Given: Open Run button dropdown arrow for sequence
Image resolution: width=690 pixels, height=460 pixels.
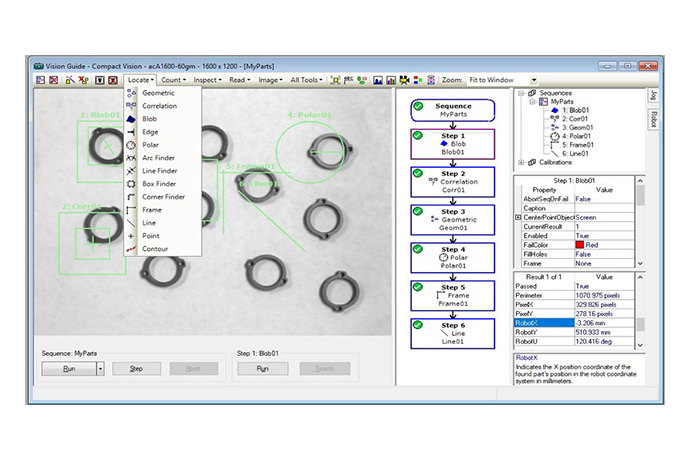Looking at the screenshot, I should tap(100, 368).
